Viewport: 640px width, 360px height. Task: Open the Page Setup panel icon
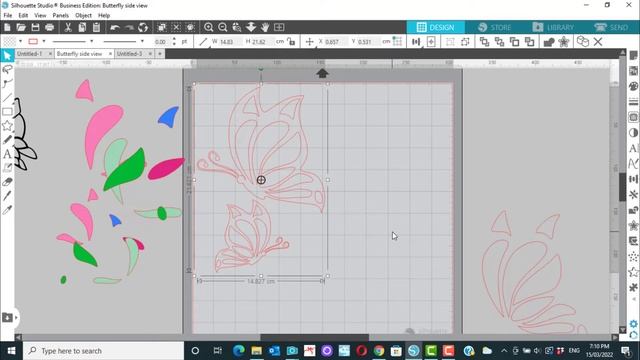pyautogui.click(x=633, y=56)
